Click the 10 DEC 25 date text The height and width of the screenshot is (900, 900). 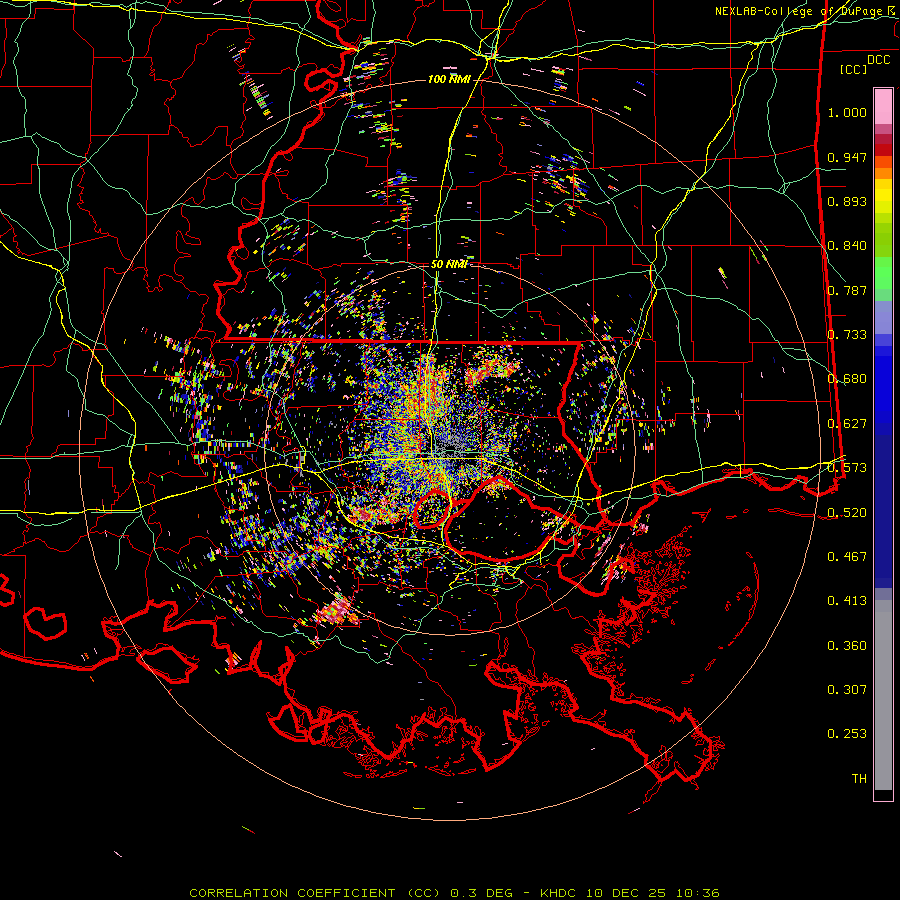[x=626, y=893]
